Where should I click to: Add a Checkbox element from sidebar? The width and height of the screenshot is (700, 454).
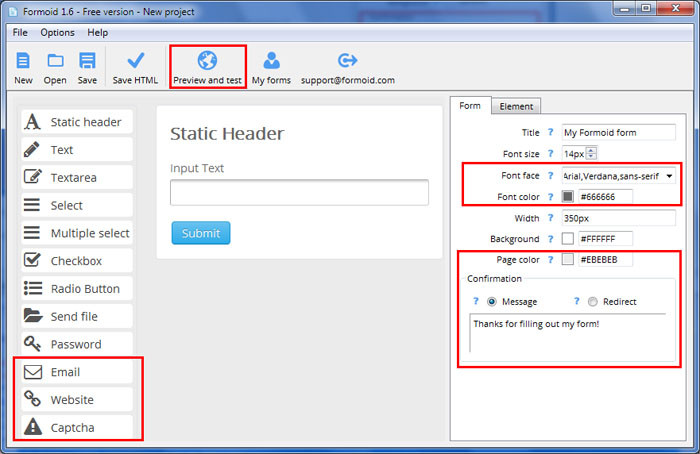click(77, 261)
